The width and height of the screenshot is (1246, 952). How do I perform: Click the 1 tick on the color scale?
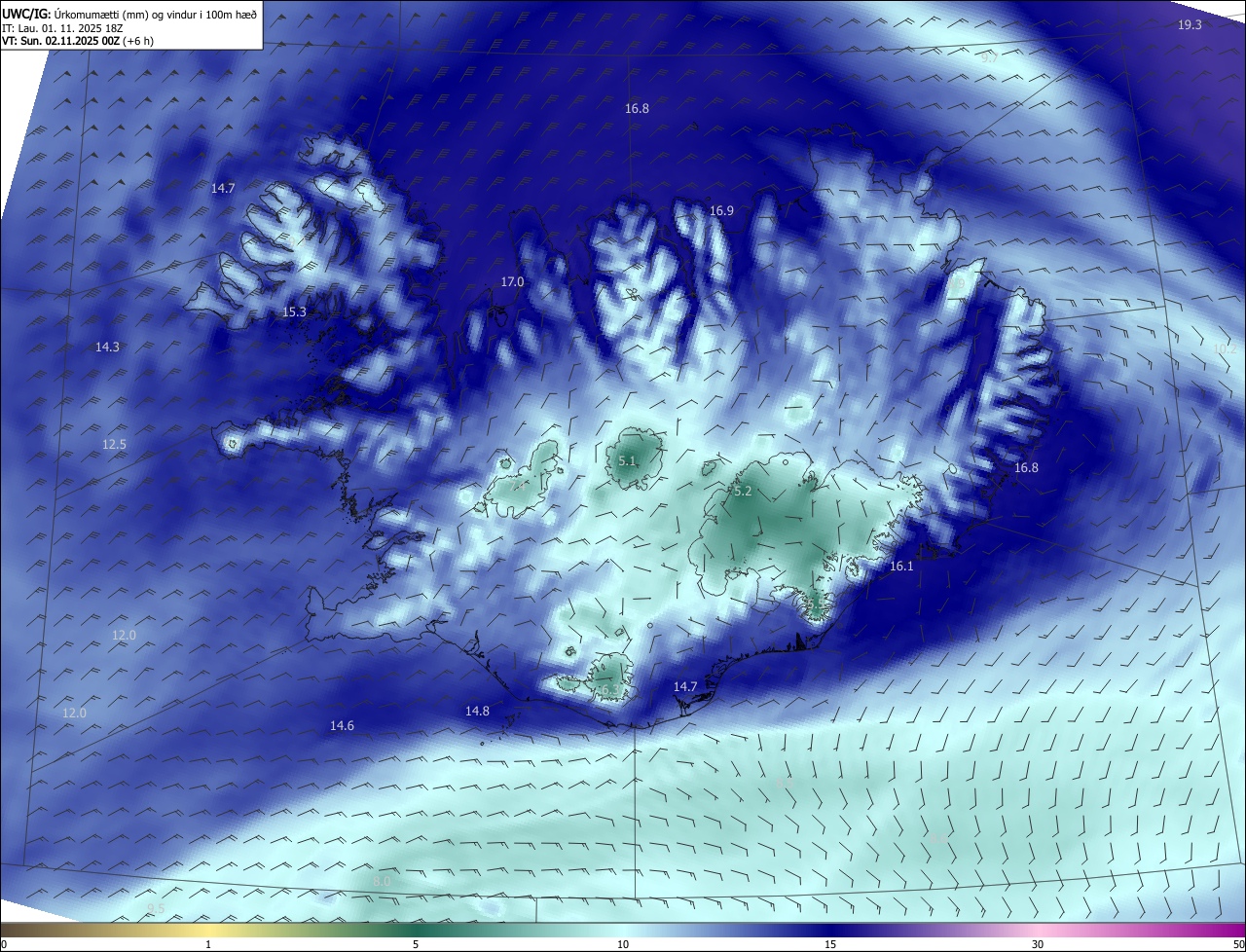(208, 944)
